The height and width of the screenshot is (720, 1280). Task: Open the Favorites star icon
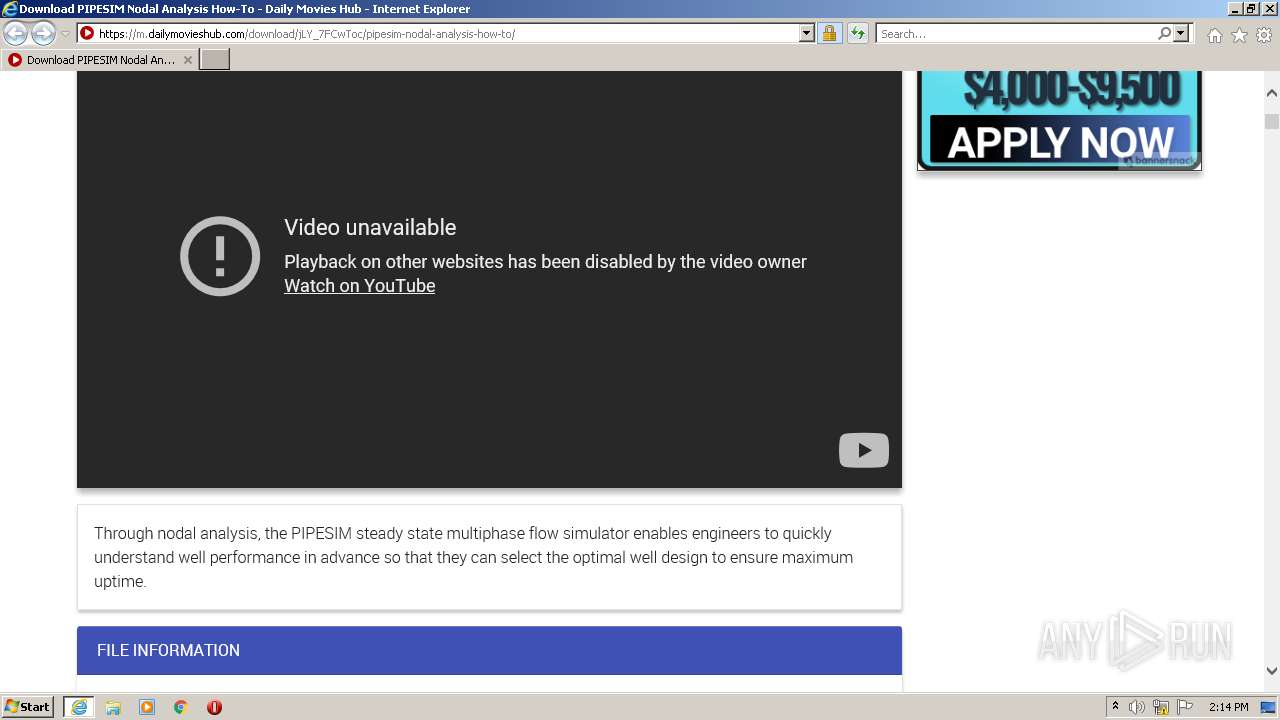coord(1239,35)
